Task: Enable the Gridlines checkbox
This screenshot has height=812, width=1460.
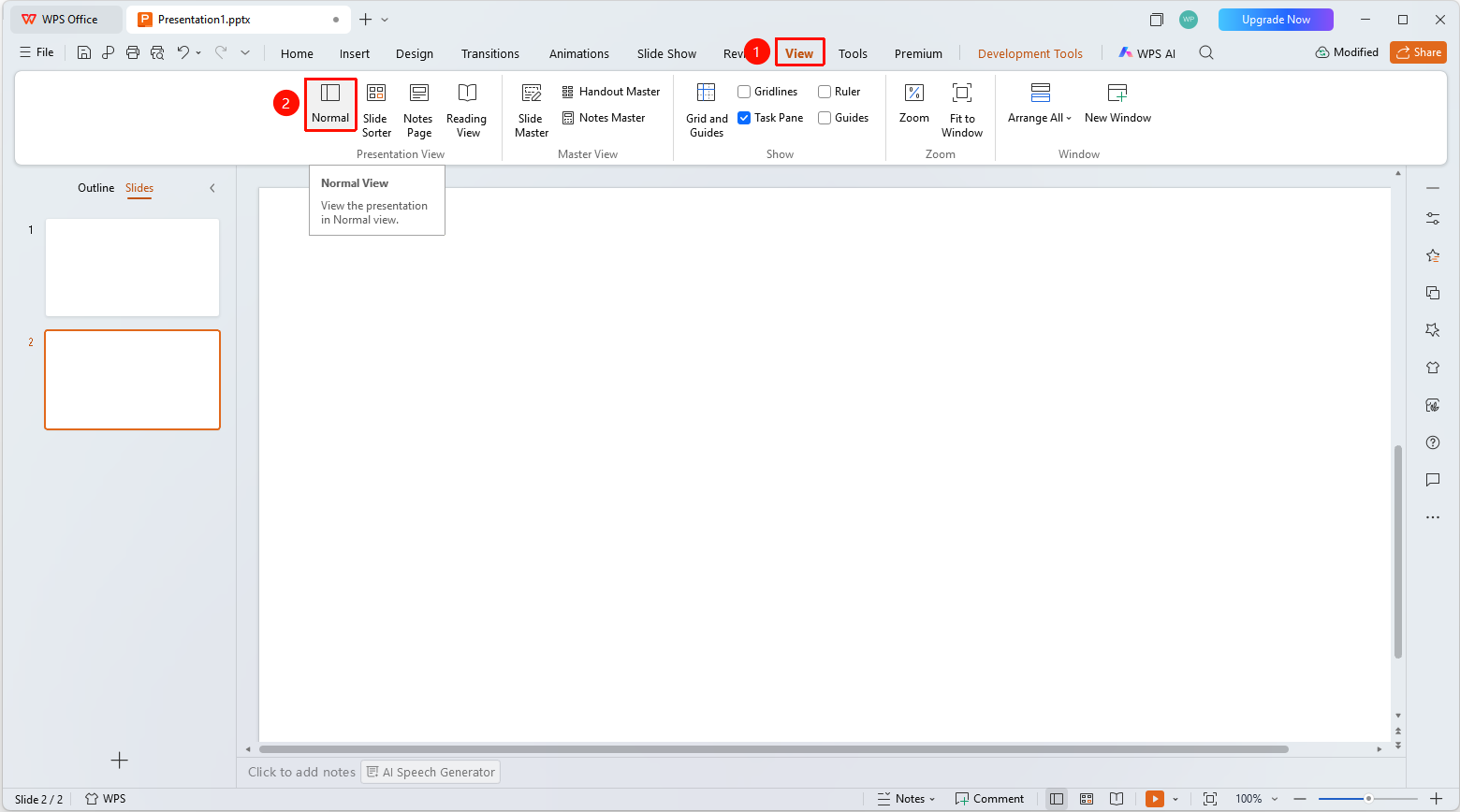Action: (744, 92)
